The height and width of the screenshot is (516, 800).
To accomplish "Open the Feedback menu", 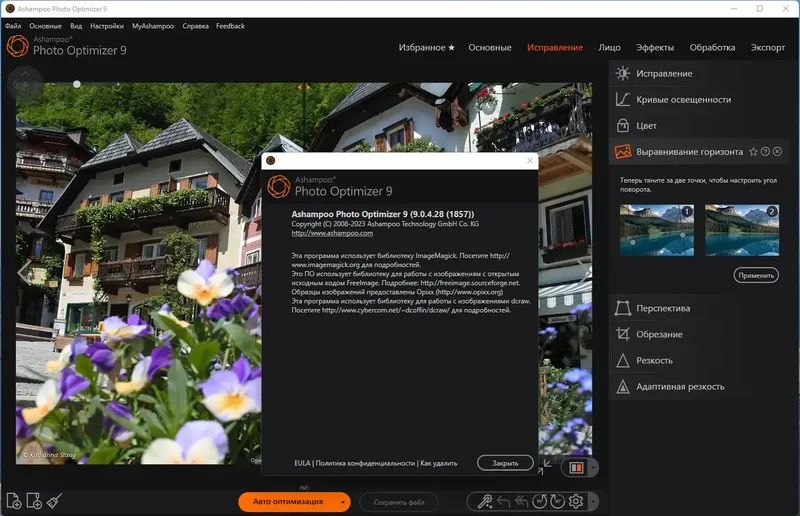I will 230,26.
